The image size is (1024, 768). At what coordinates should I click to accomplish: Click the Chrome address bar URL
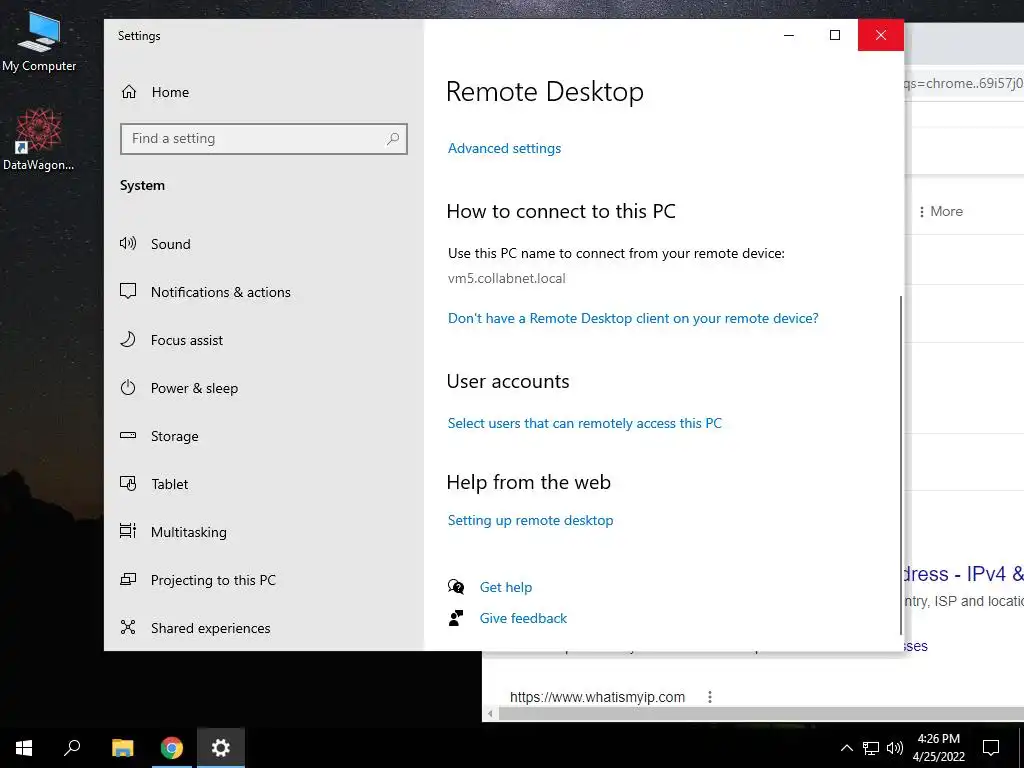pos(965,84)
